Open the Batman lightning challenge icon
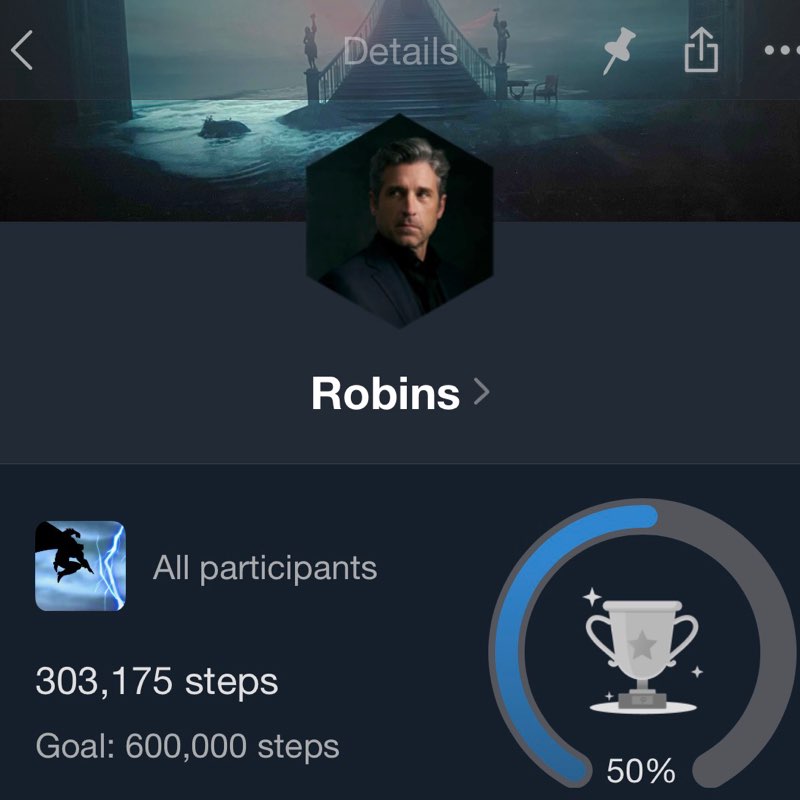This screenshot has width=800, height=800. 80,566
